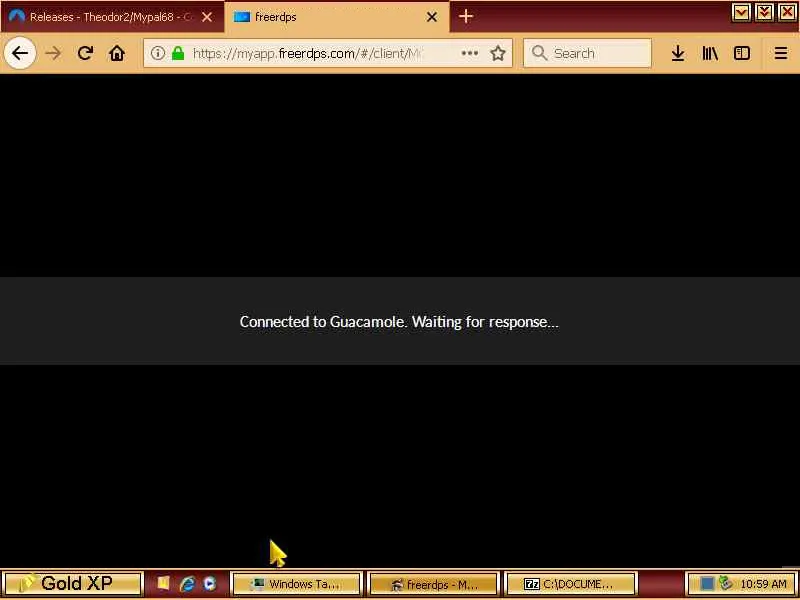Image resolution: width=800 pixels, height=600 pixels.
Task: Open the Gold XP start menu
Action: (x=72, y=584)
